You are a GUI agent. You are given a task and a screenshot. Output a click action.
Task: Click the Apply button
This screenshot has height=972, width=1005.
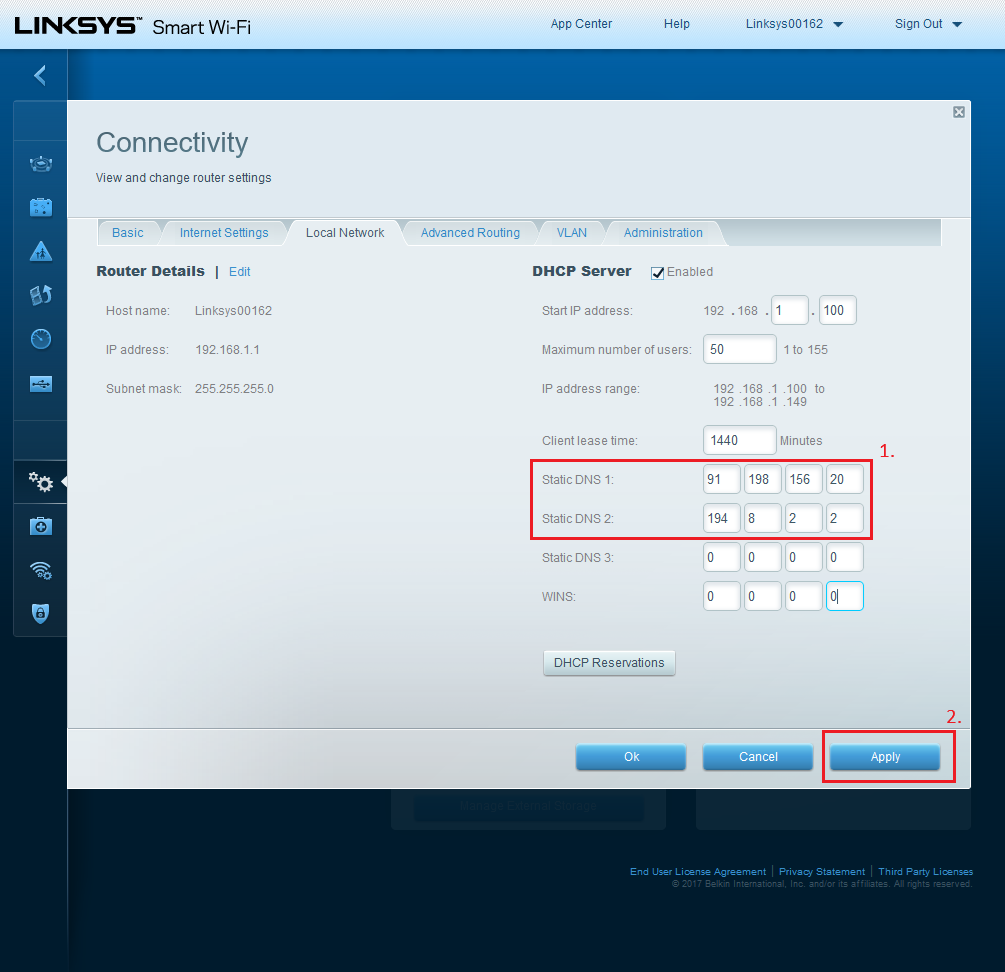[885, 757]
